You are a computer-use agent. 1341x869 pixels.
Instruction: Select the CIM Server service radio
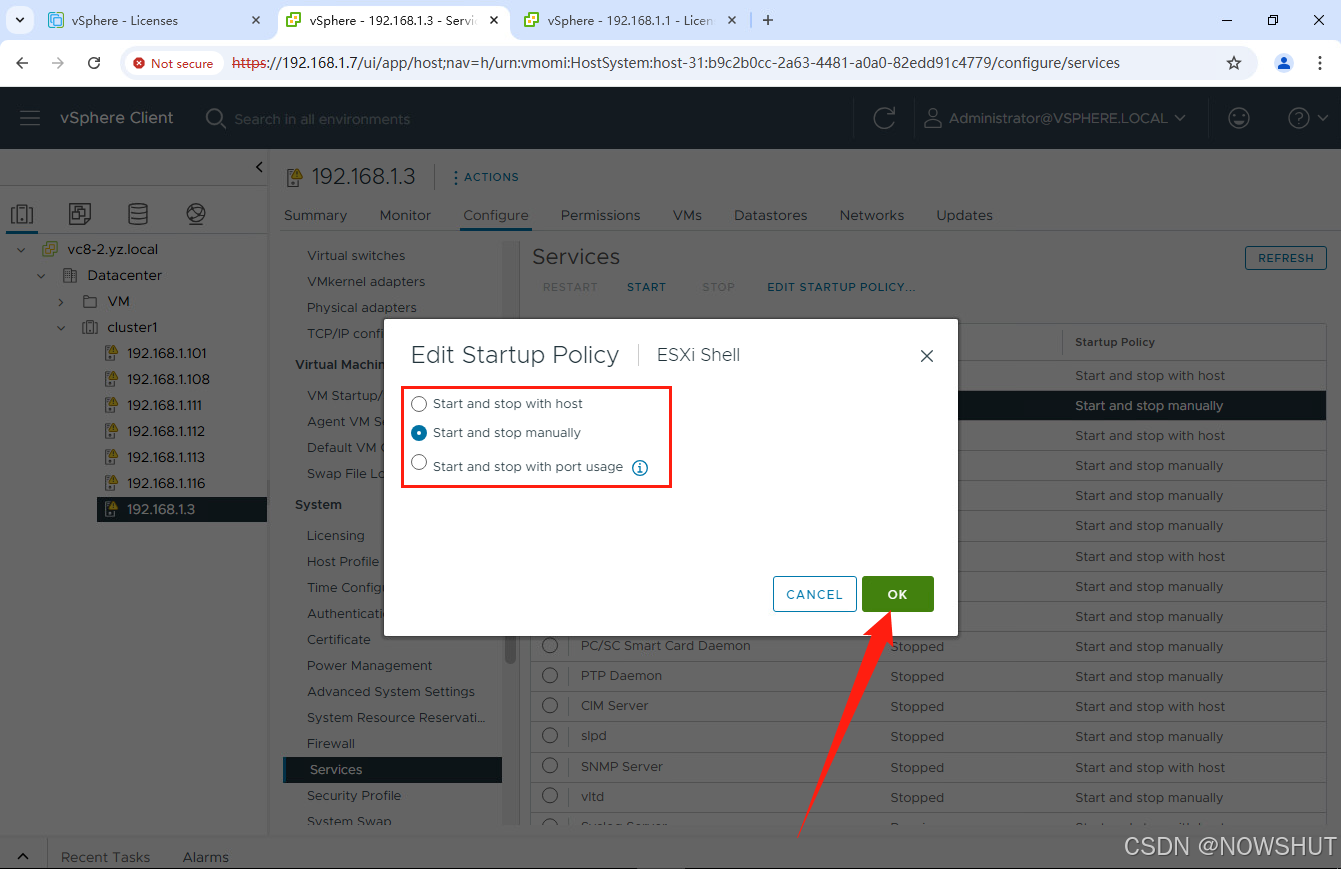549,706
